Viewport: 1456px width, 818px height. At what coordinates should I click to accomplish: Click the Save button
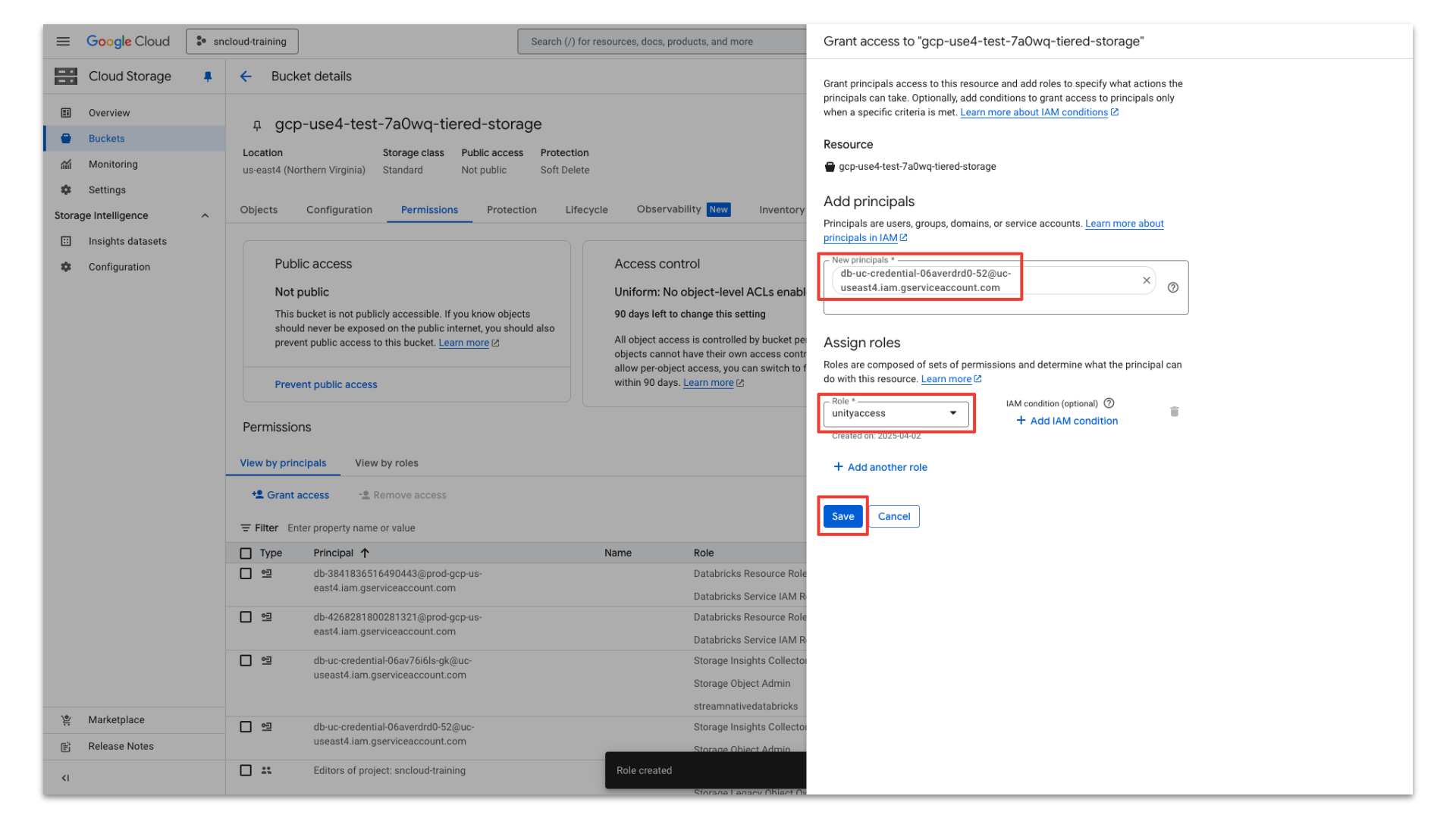pos(843,517)
